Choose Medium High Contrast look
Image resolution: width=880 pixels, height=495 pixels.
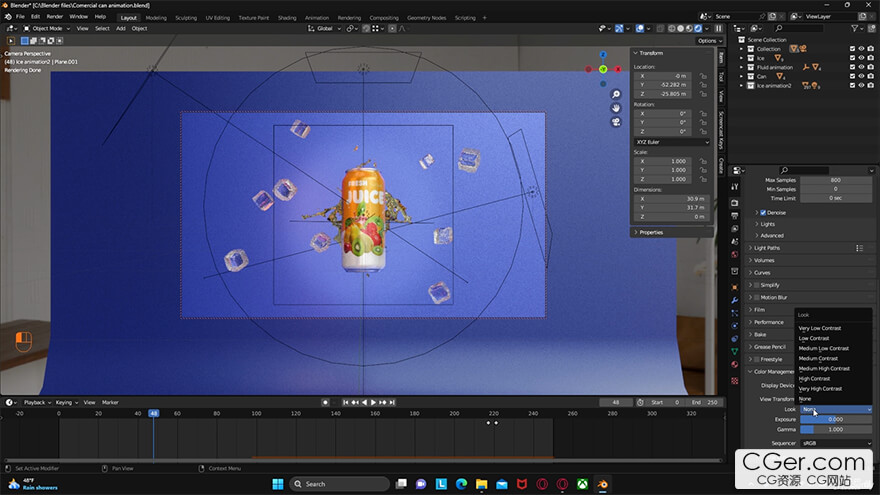click(824, 369)
